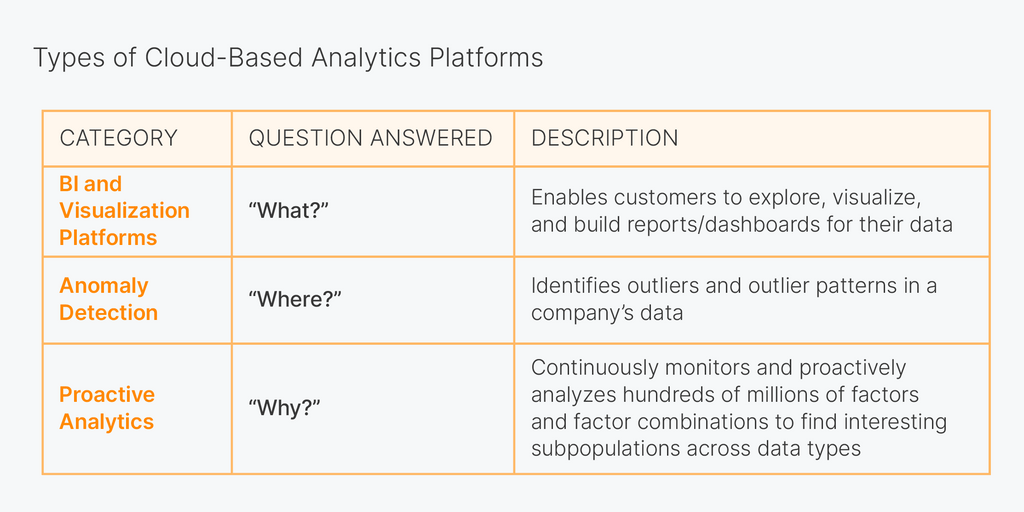Open the 'Proactive Analytics' category link
This screenshot has height=512, width=1024.
[106, 408]
